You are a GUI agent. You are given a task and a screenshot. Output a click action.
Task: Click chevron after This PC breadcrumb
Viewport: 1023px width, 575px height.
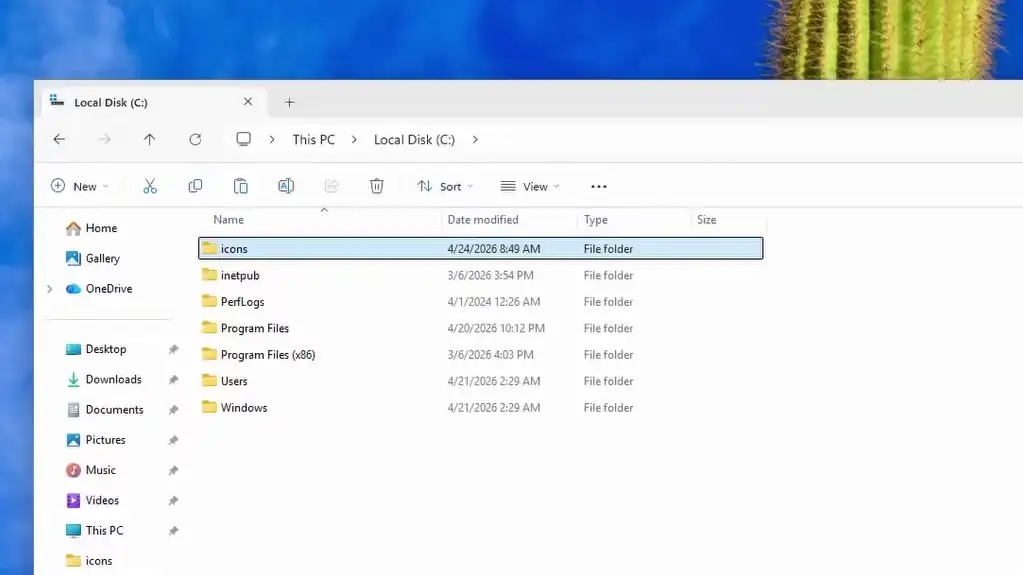(x=354, y=140)
